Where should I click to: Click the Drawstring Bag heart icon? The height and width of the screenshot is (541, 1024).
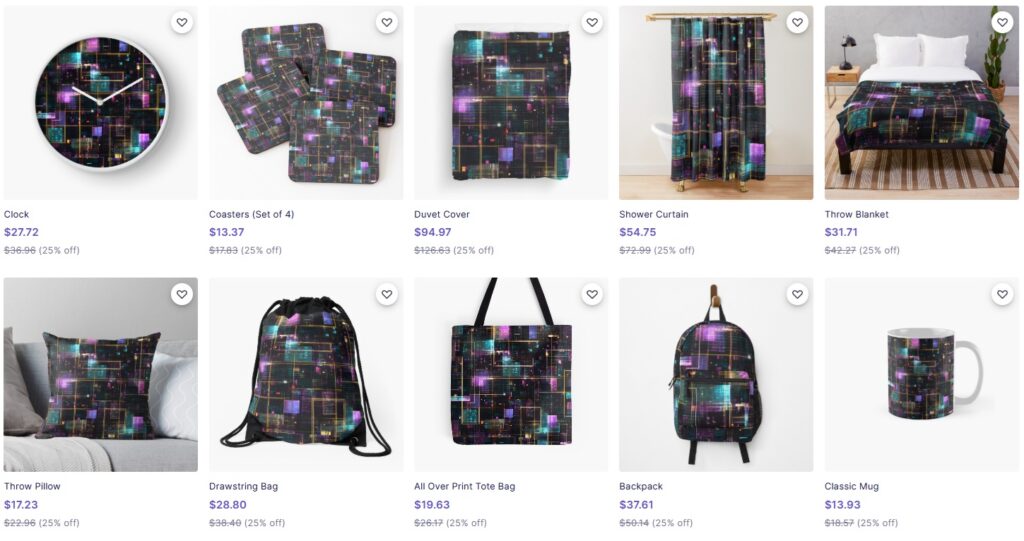(387, 294)
